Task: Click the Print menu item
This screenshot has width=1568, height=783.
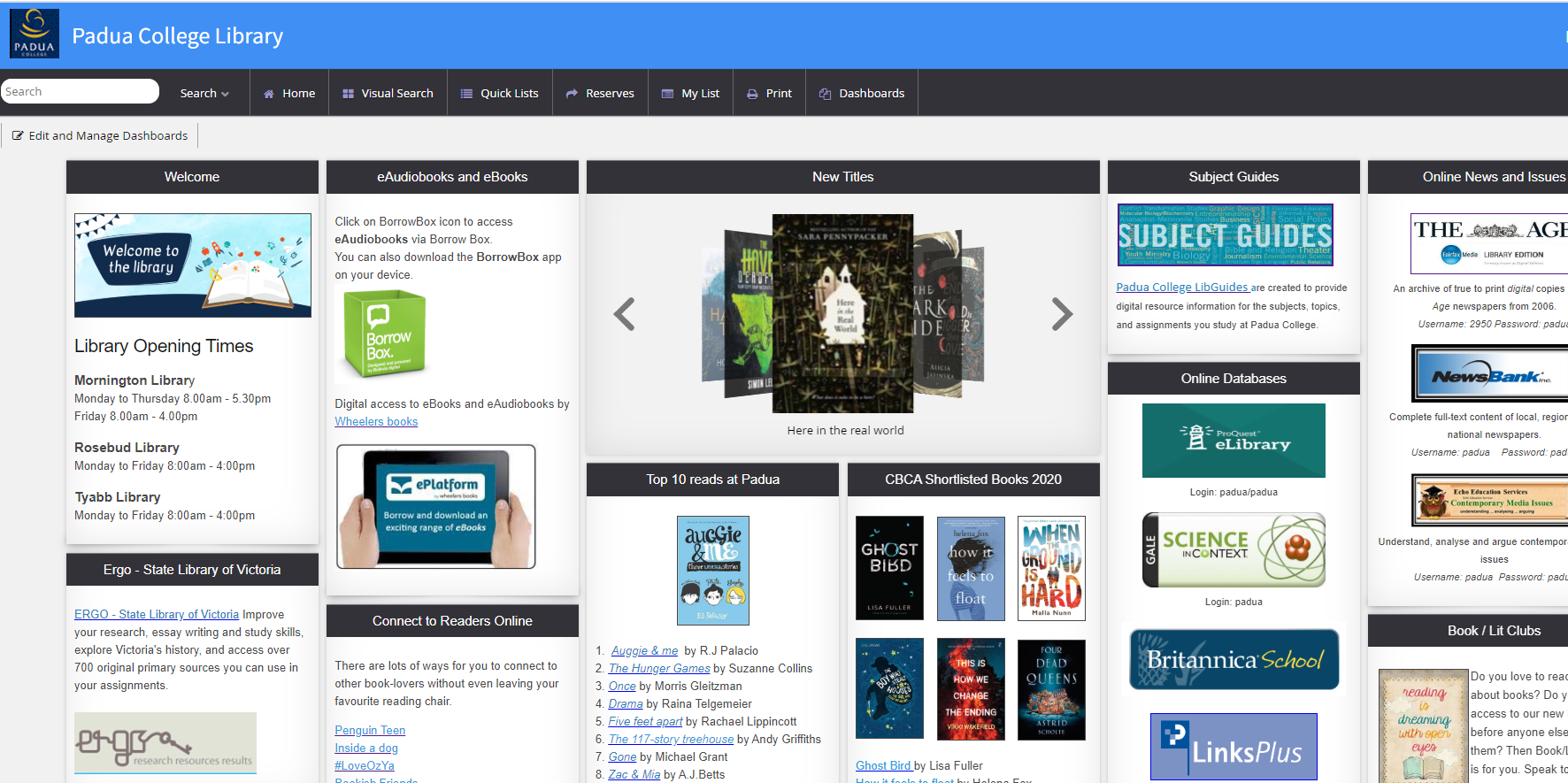Action: [x=769, y=93]
